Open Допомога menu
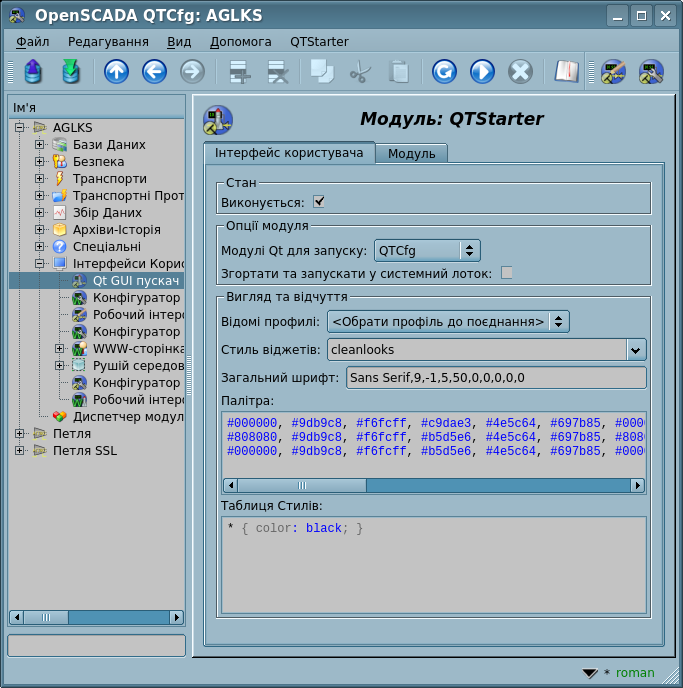 pyautogui.click(x=240, y=42)
